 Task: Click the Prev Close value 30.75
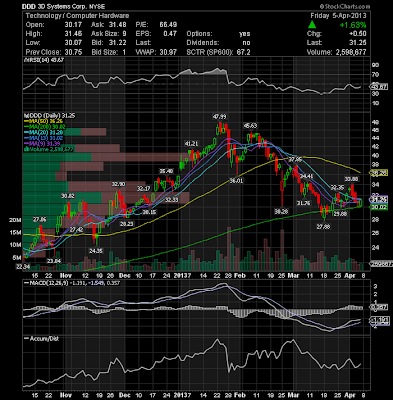tap(72, 52)
